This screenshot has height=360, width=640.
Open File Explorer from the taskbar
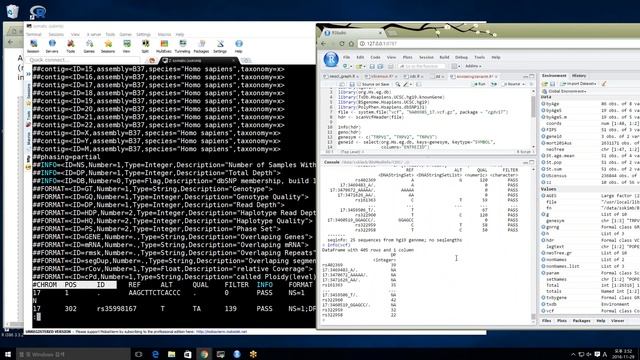tap(171, 354)
